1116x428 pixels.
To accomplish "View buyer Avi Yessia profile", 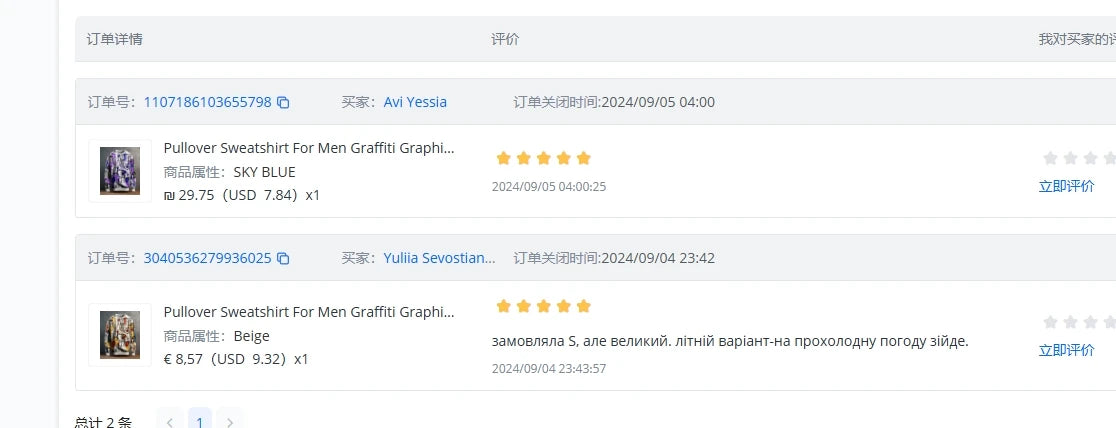I will click(415, 102).
